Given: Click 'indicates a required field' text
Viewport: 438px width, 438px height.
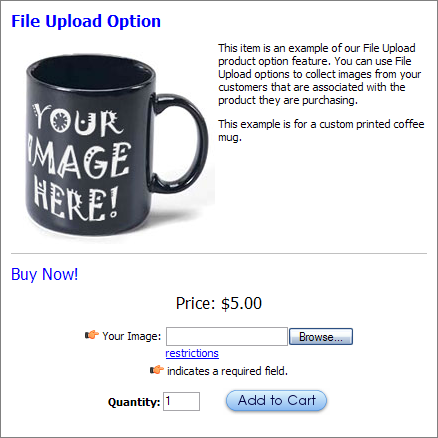Looking at the screenshot, I should (227, 371).
